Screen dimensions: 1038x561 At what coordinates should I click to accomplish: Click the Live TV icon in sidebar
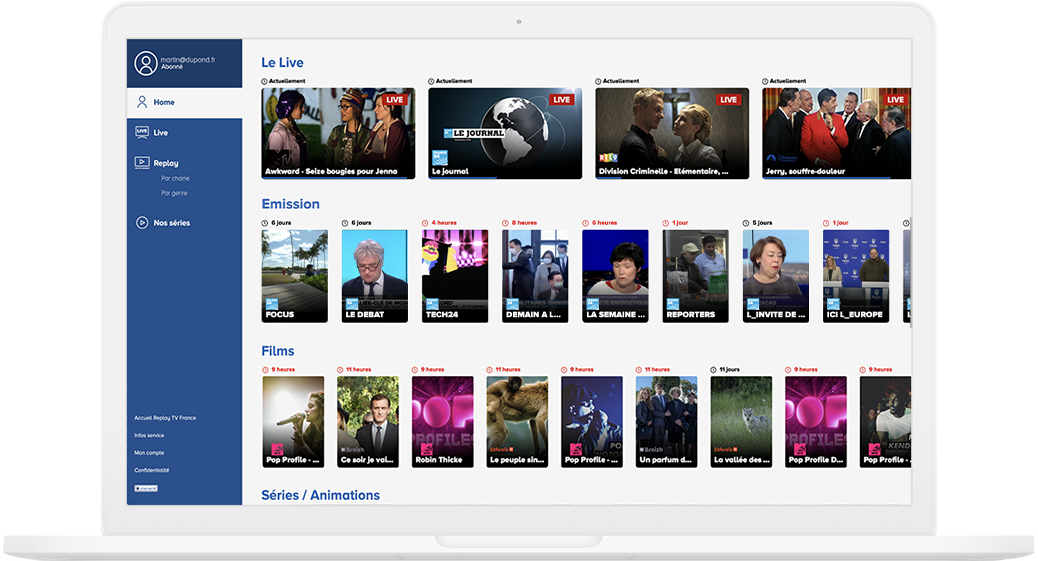point(142,132)
